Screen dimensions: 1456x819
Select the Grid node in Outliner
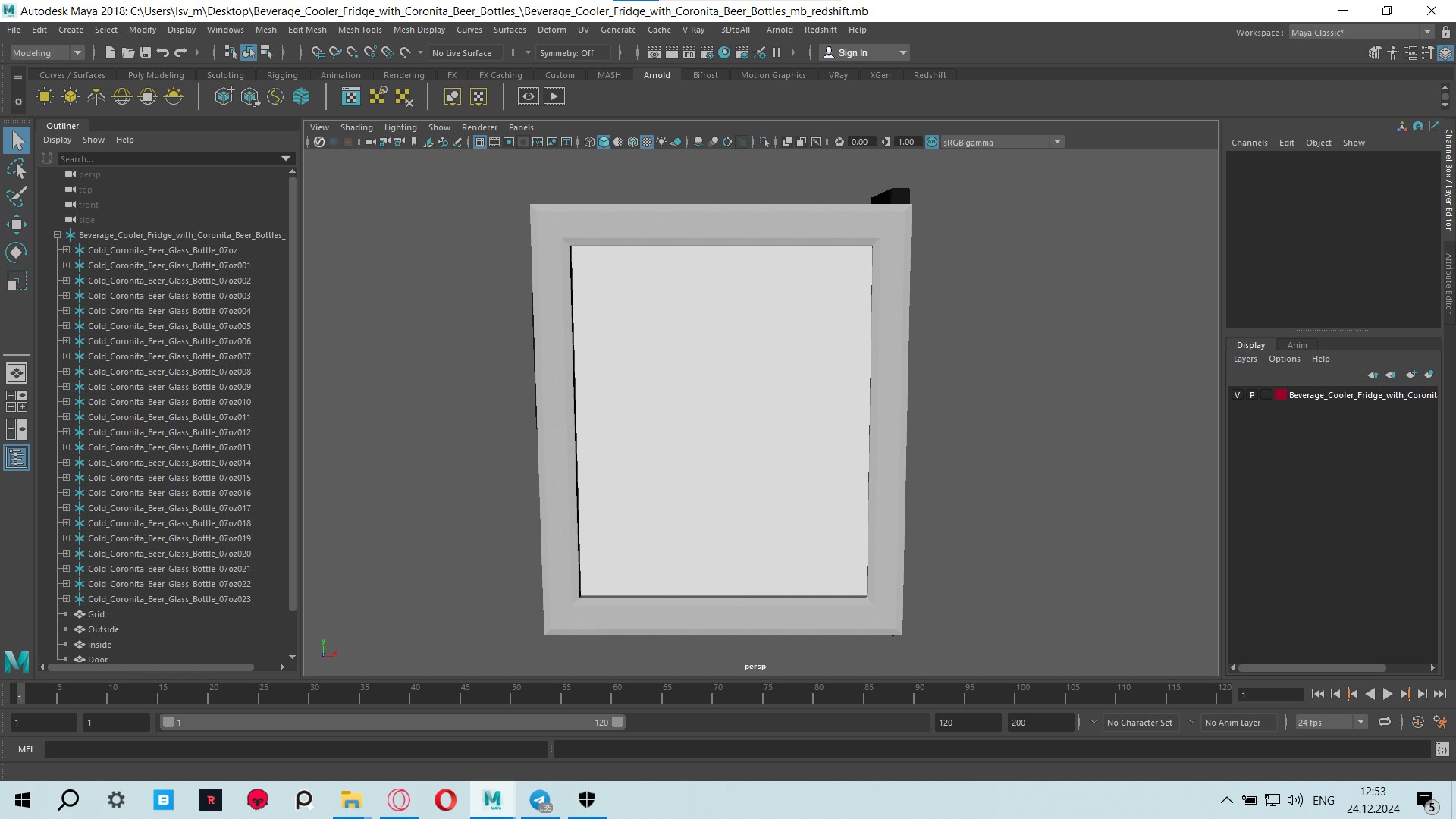click(96, 614)
